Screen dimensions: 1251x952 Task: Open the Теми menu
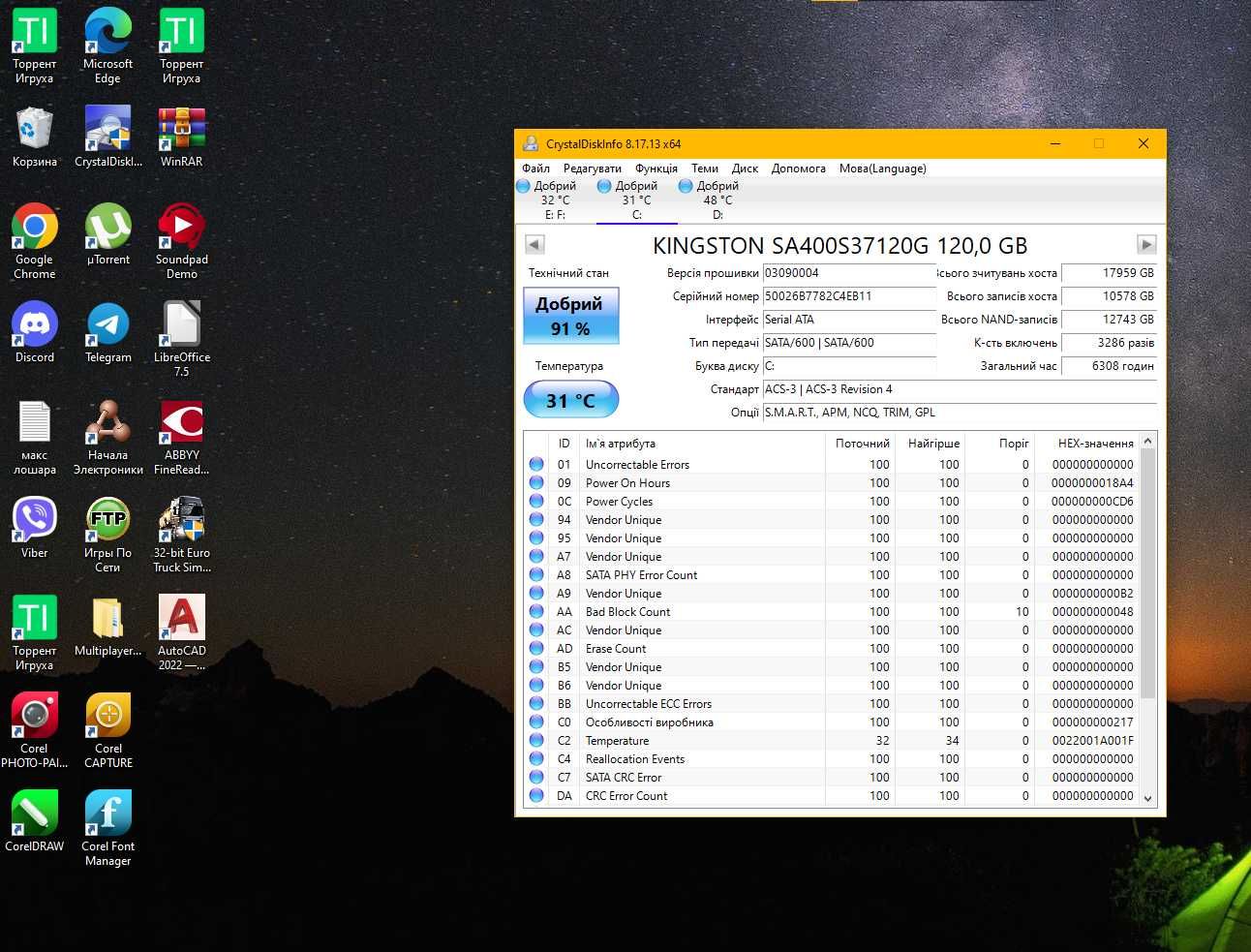click(705, 169)
